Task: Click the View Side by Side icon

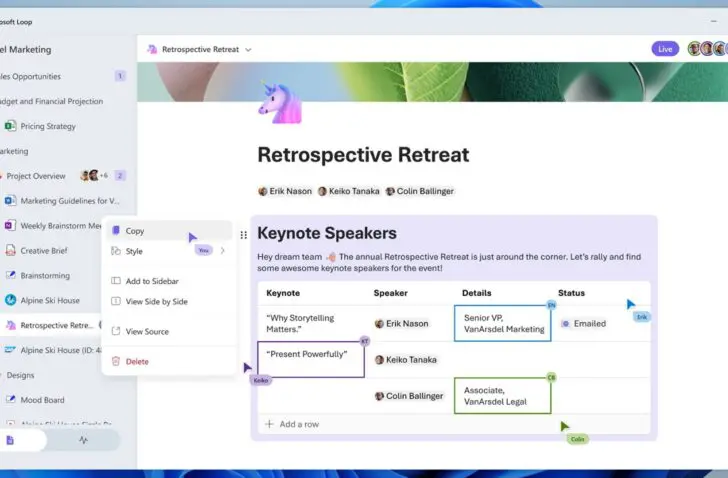Action: tap(116, 301)
